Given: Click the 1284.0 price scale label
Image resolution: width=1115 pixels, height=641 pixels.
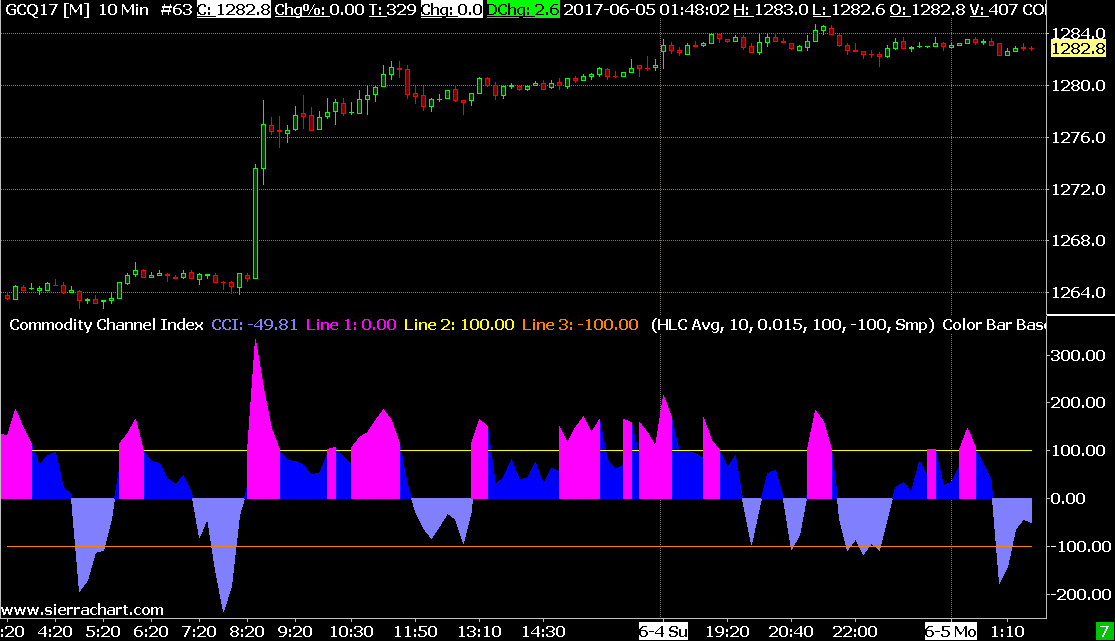Looking at the screenshot, I should coord(1078,33).
